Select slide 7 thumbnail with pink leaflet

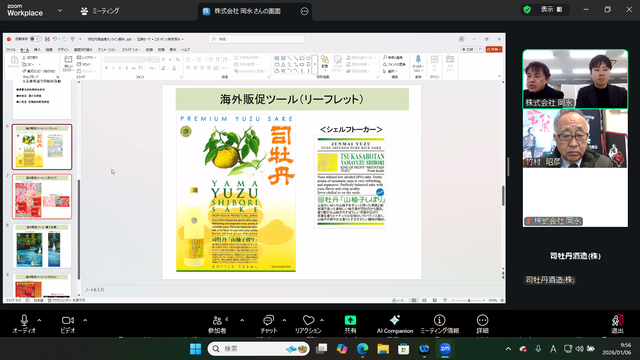click(42, 197)
